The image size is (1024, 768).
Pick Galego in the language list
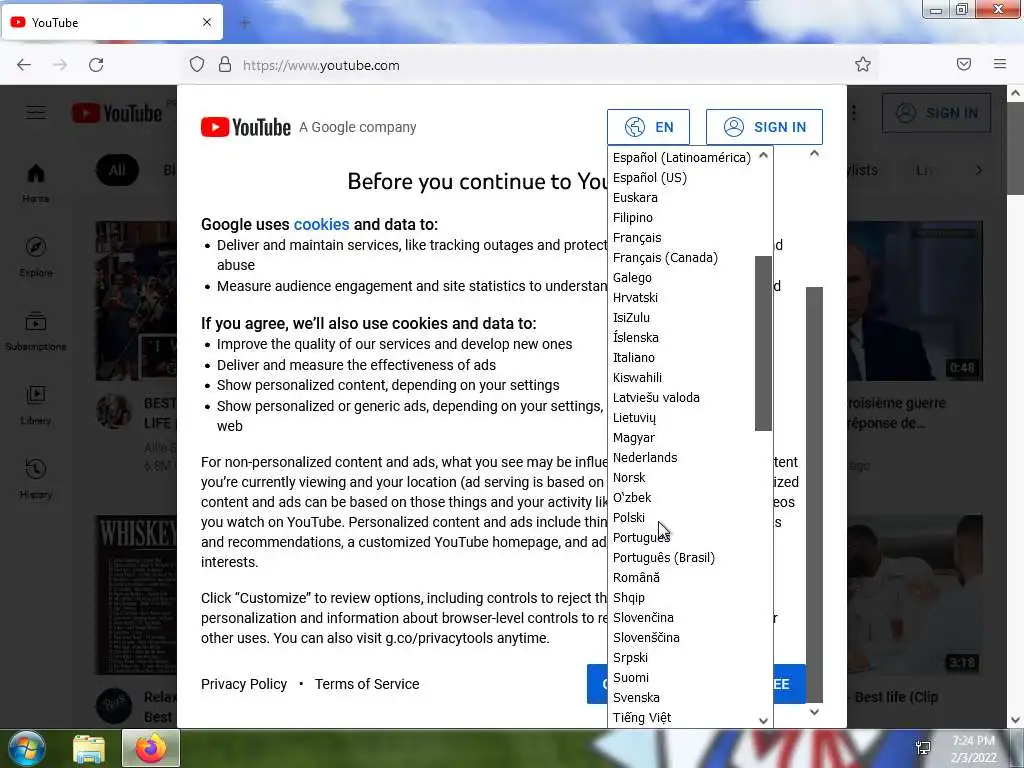point(681,278)
